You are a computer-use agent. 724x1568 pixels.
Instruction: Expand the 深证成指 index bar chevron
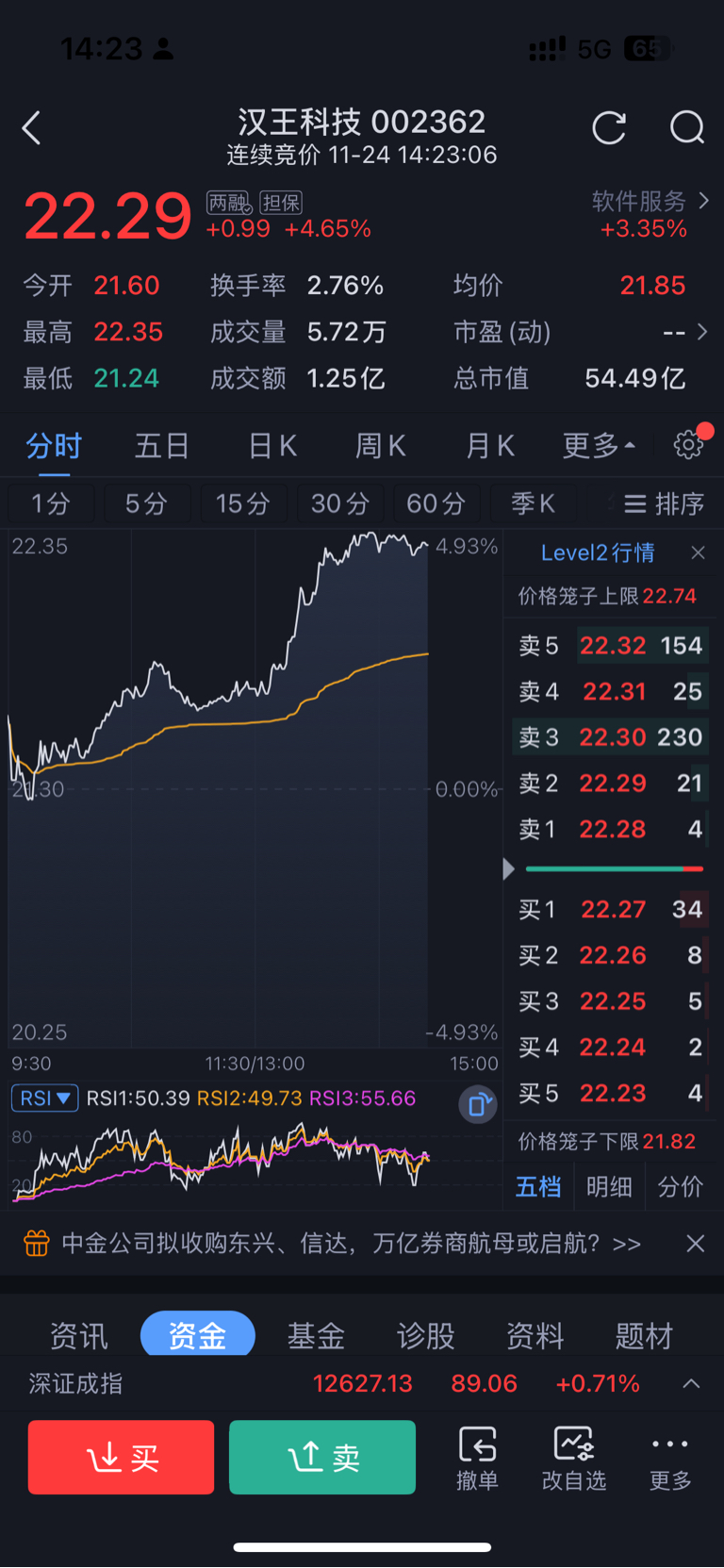tap(691, 1383)
